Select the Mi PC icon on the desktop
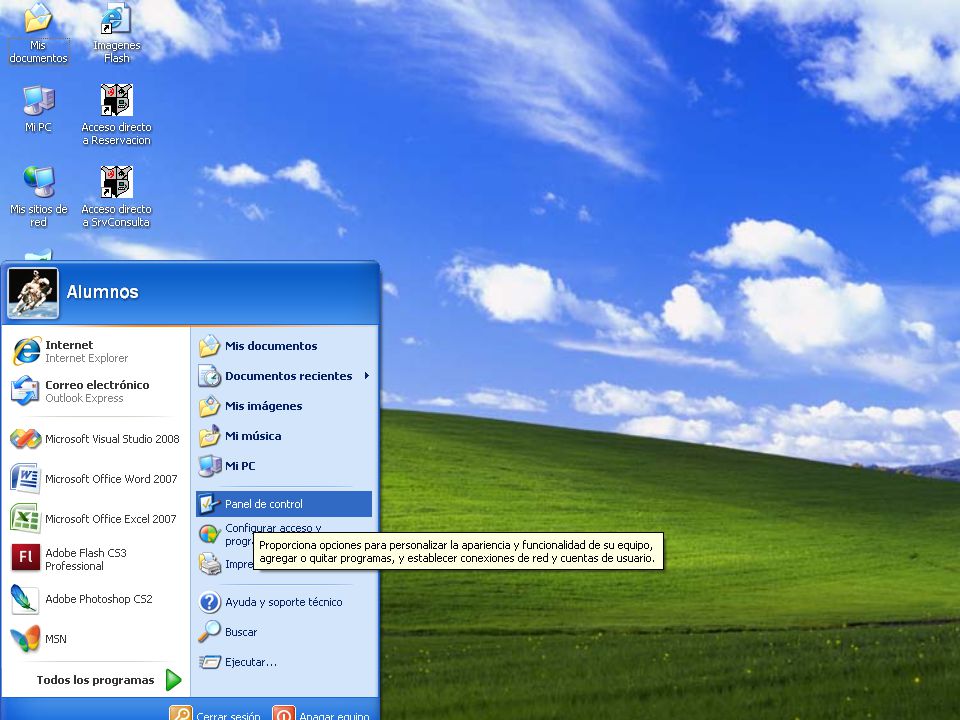The height and width of the screenshot is (720, 960). pyautogui.click(x=38, y=109)
